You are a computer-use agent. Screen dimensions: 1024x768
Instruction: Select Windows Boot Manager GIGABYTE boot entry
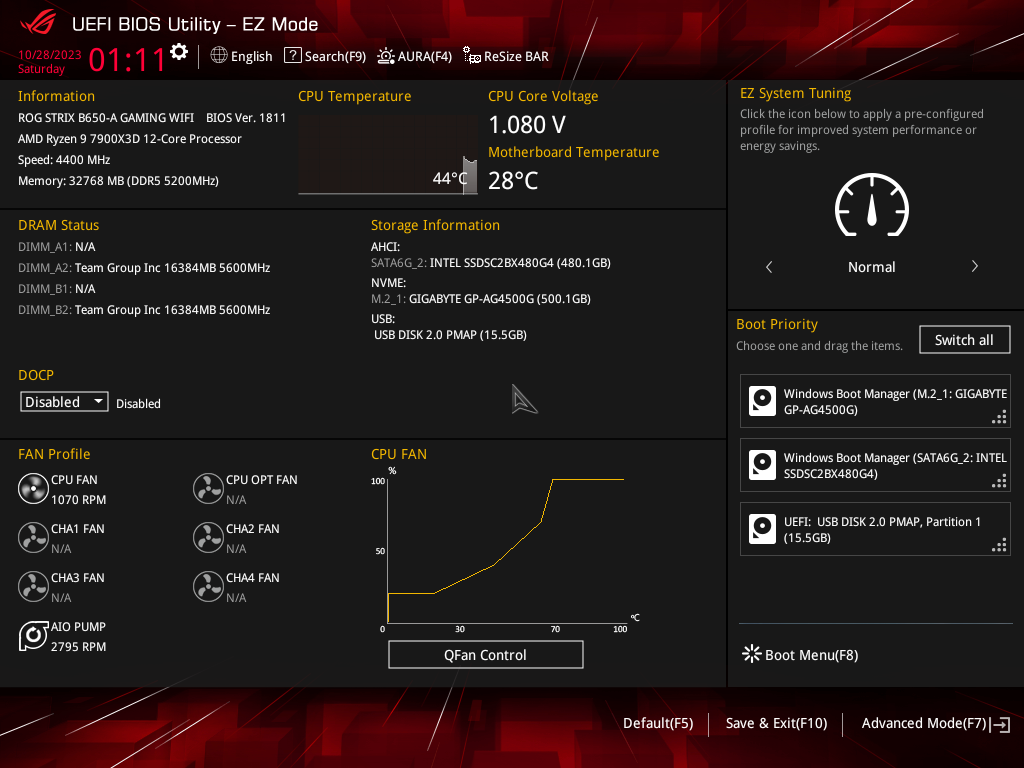click(875, 401)
